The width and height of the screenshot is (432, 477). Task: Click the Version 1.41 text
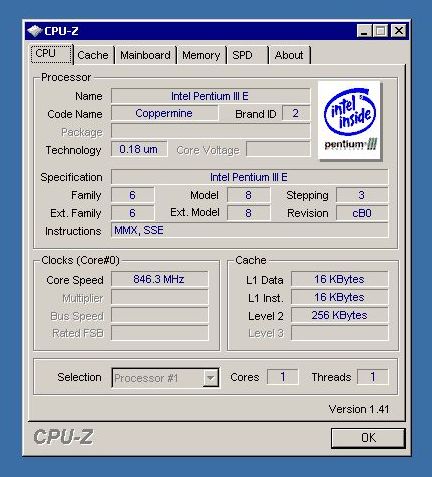(359, 409)
